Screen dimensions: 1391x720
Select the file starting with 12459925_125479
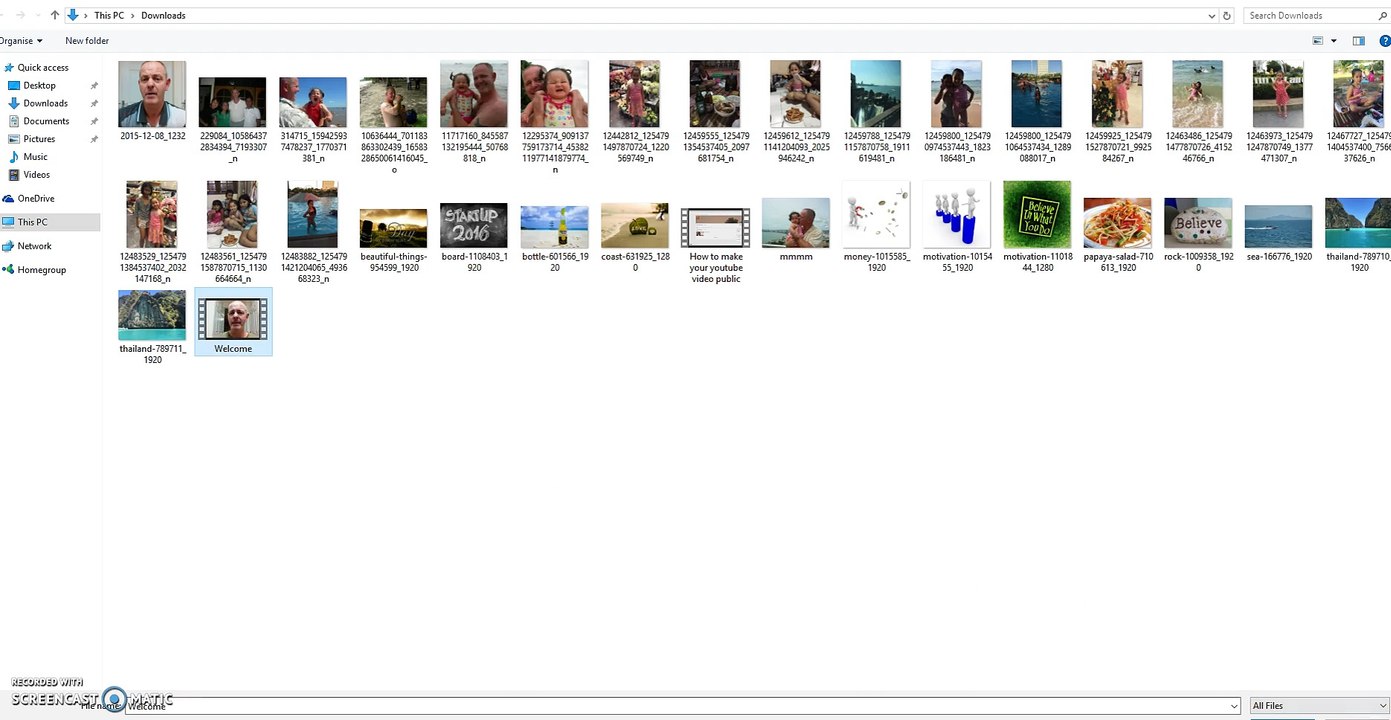pyautogui.click(x=1118, y=112)
